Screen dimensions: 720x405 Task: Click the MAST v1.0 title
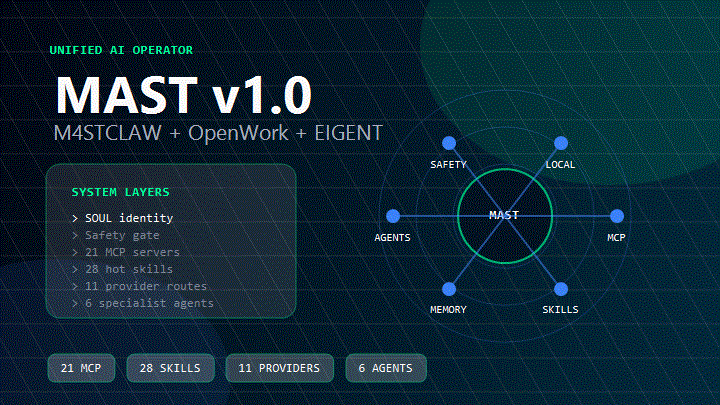point(184,95)
